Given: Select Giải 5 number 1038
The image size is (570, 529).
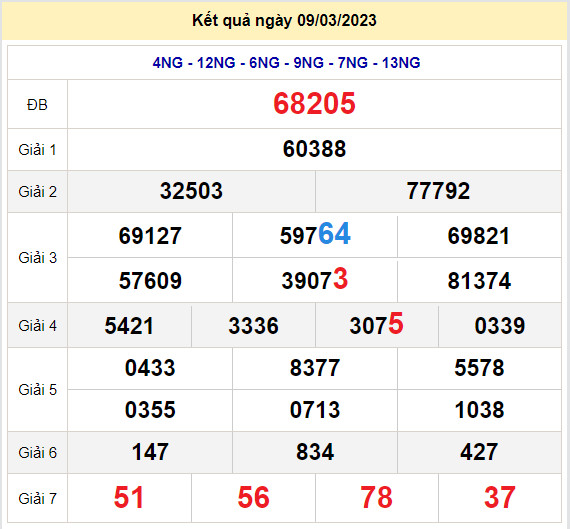Looking at the screenshot, I should (x=479, y=410).
